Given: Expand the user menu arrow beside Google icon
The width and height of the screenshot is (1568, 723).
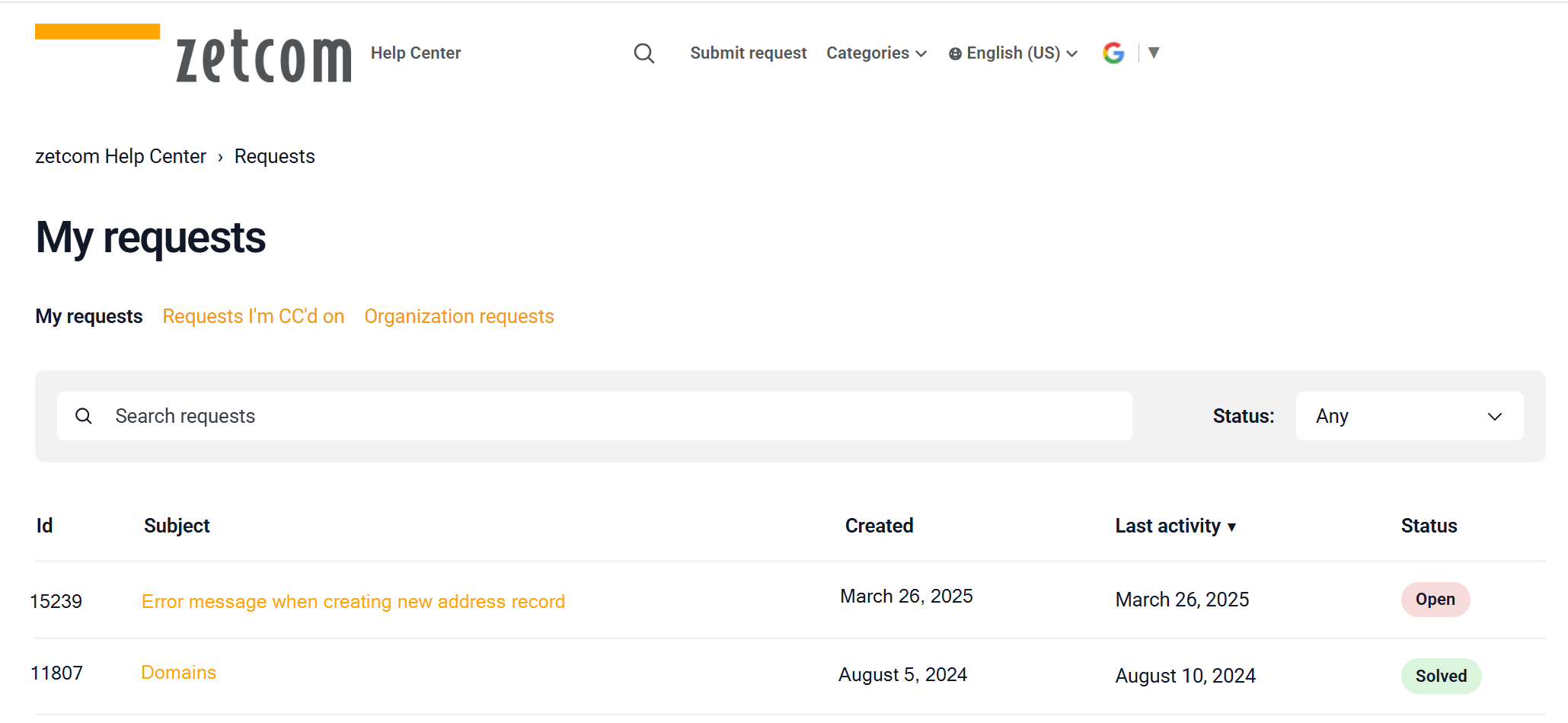Looking at the screenshot, I should [1154, 53].
